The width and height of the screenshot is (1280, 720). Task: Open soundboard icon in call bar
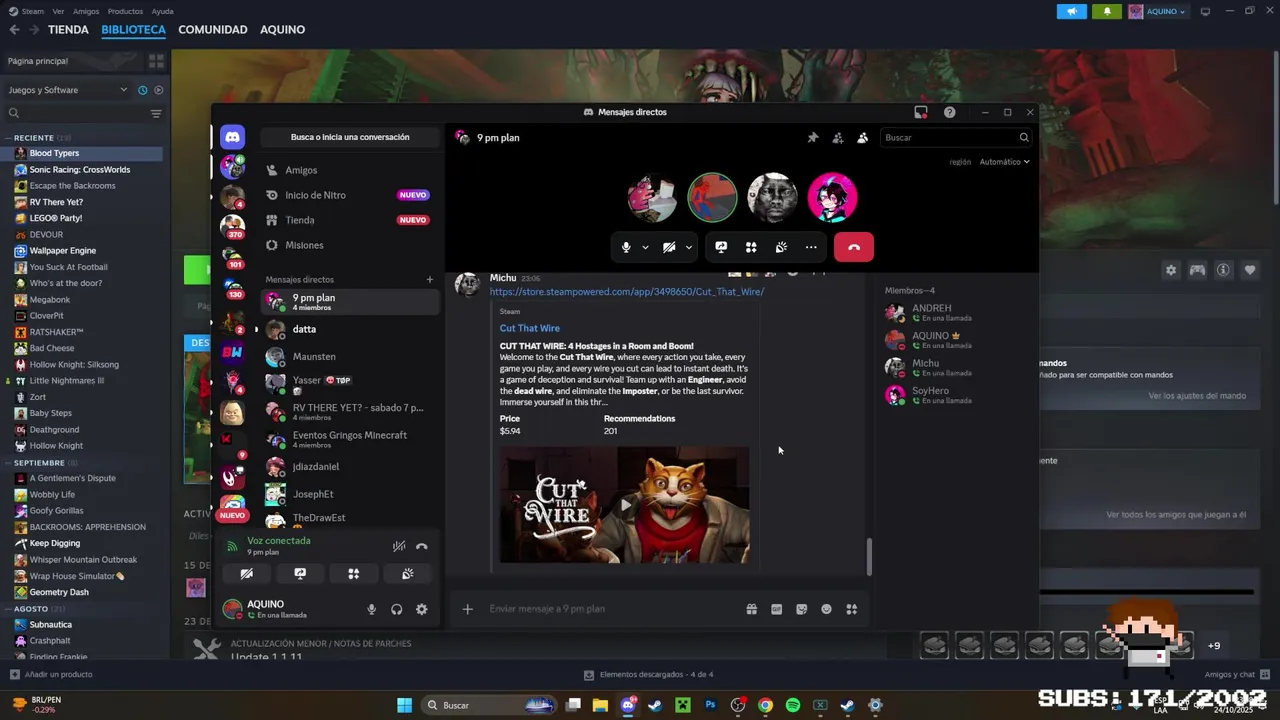(x=781, y=247)
